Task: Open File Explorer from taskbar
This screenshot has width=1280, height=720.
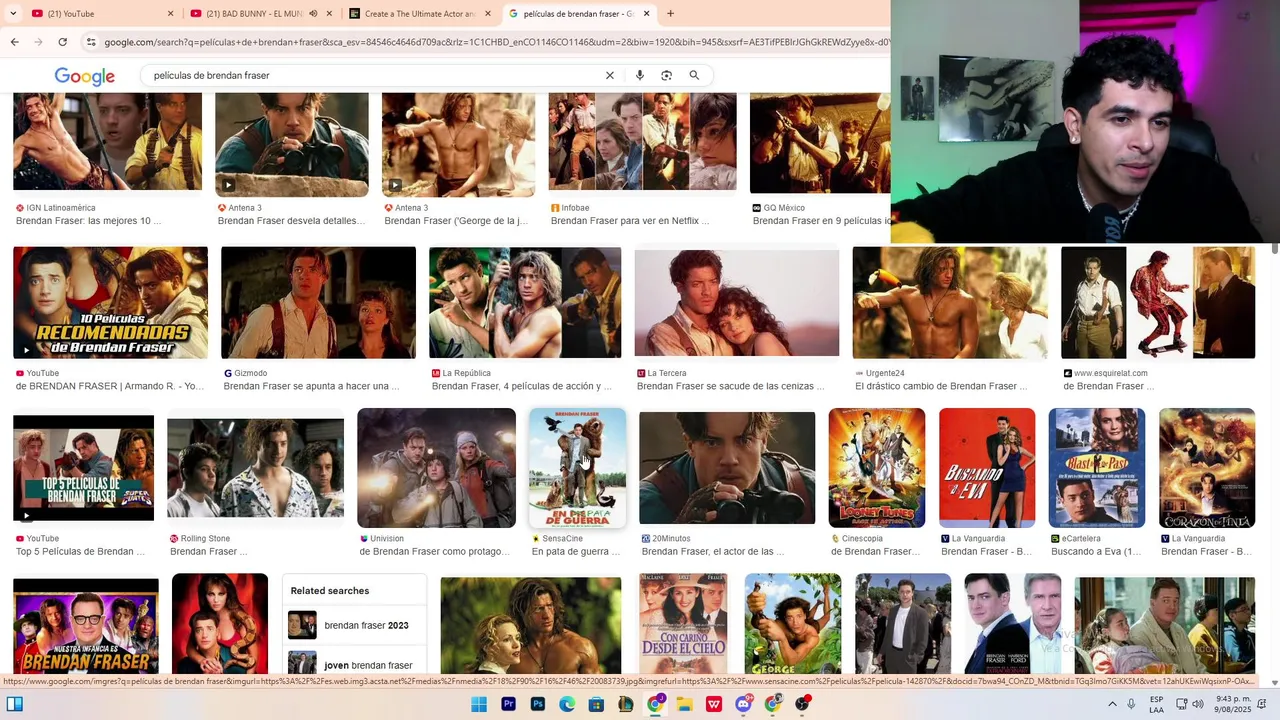Action: 684,704
